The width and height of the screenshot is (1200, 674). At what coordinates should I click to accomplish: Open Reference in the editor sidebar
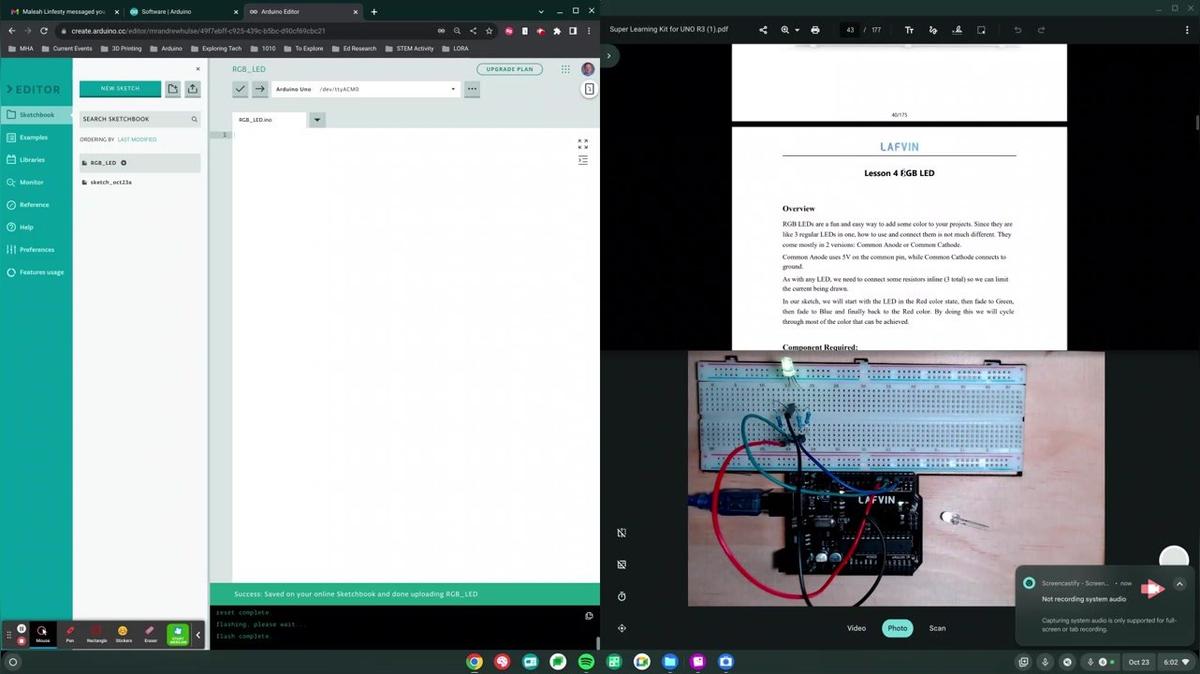pyautogui.click(x=36, y=205)
